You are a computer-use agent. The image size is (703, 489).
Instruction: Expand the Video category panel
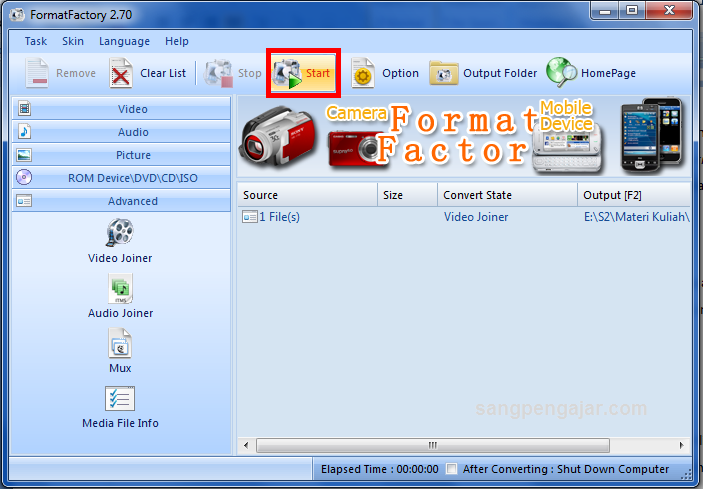[121, 108]
